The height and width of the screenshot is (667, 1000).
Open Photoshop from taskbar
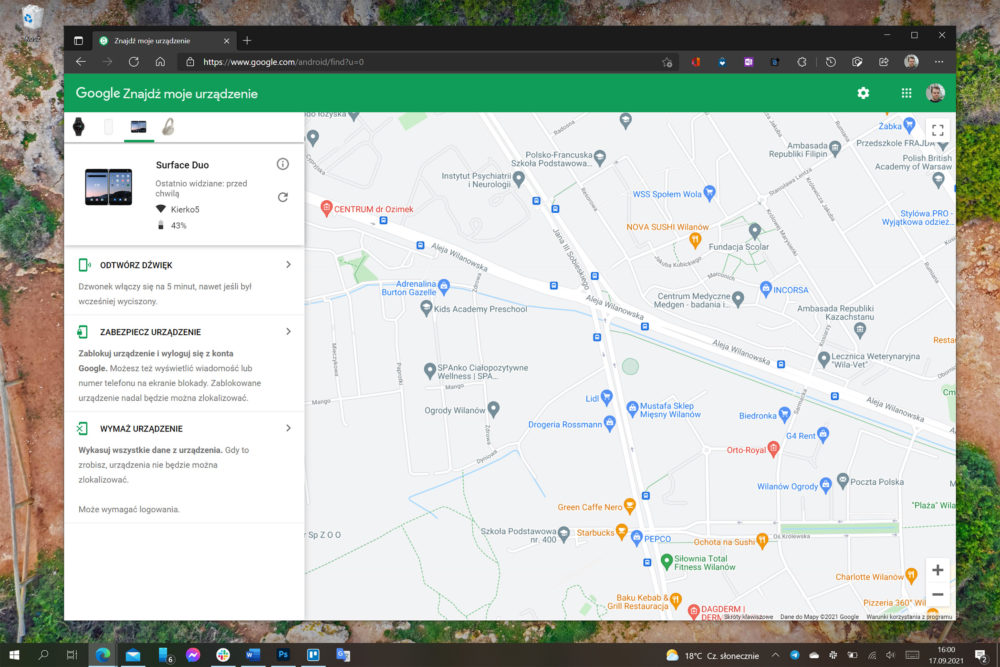click(283, 655)
